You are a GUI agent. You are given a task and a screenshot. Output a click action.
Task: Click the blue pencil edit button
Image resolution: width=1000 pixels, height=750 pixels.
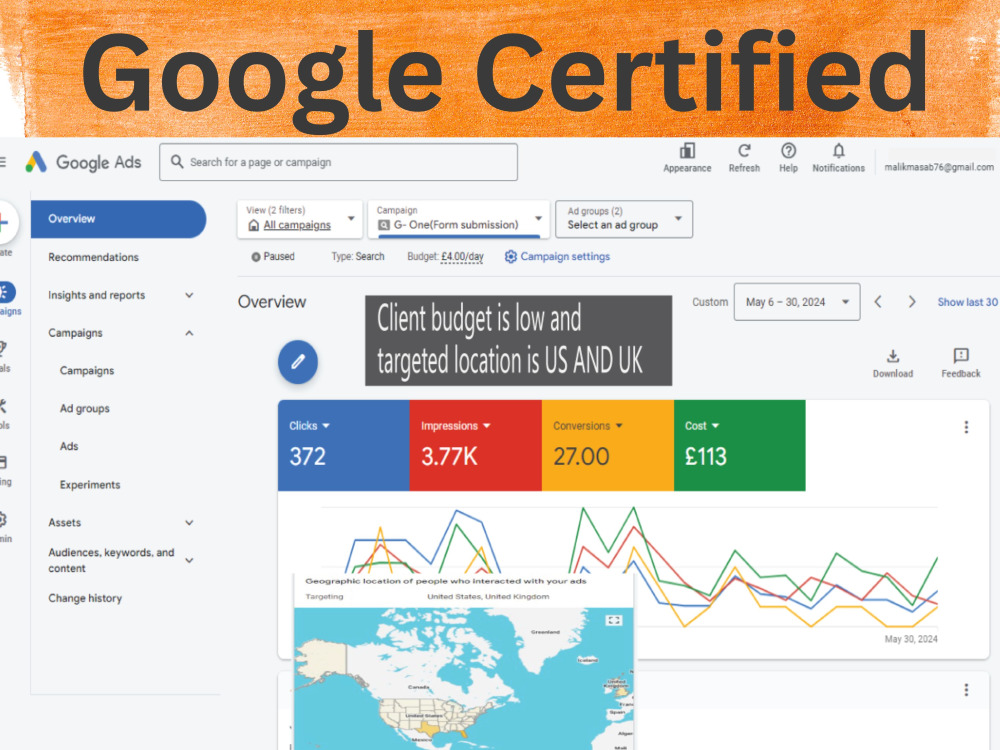tap(298, 362)
